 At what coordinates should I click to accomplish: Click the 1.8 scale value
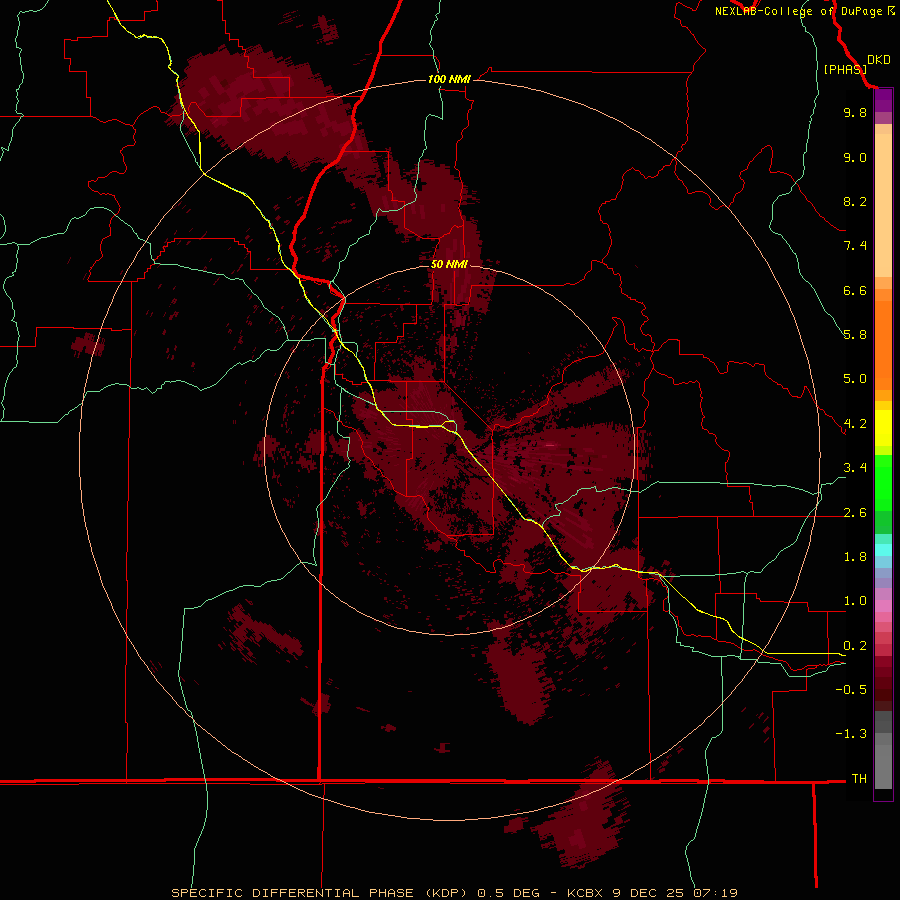855,557
